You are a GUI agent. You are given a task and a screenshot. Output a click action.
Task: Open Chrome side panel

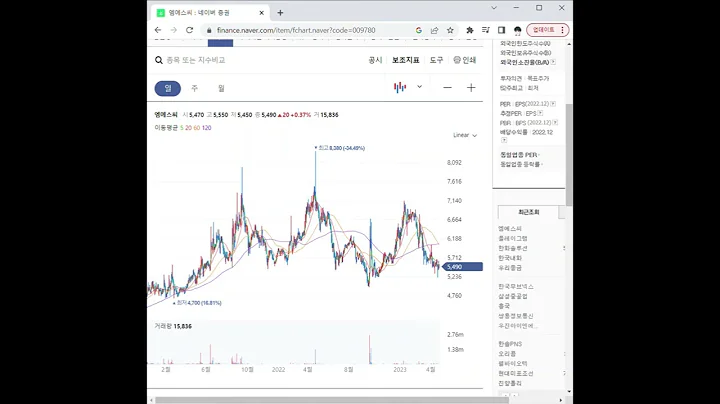coord(501,30)
